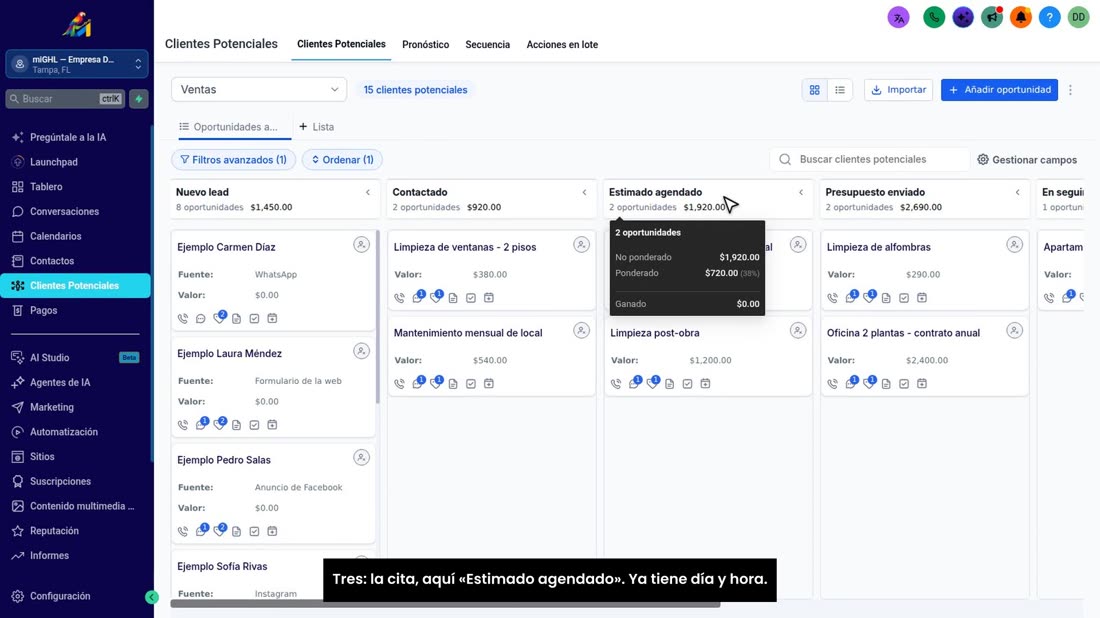Open Filtros avanzados (1)
This screenshot has height=618, width=1100.
coord(234,160)
